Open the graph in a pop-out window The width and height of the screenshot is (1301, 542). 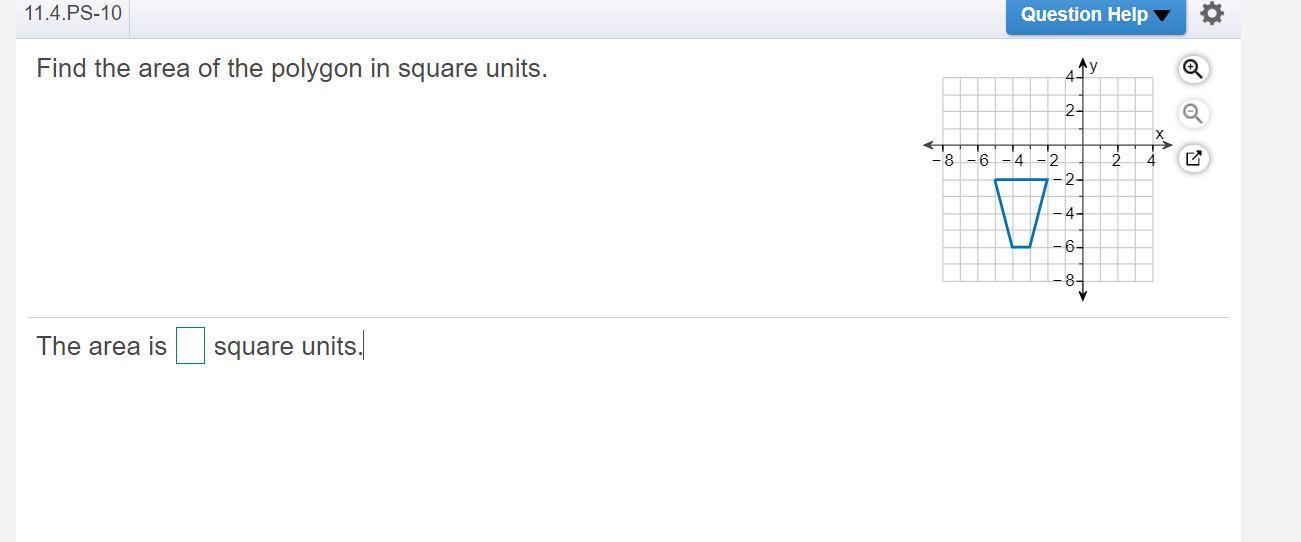pos(1192,158)
